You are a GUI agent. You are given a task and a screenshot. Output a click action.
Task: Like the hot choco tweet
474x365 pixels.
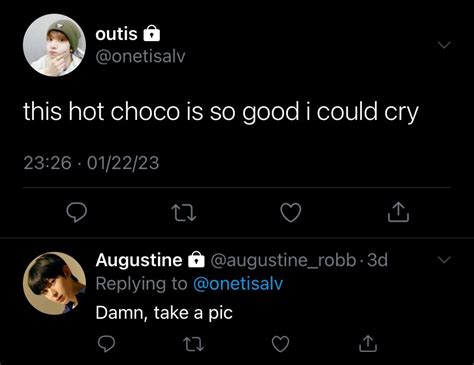click(x=291, y=212)
